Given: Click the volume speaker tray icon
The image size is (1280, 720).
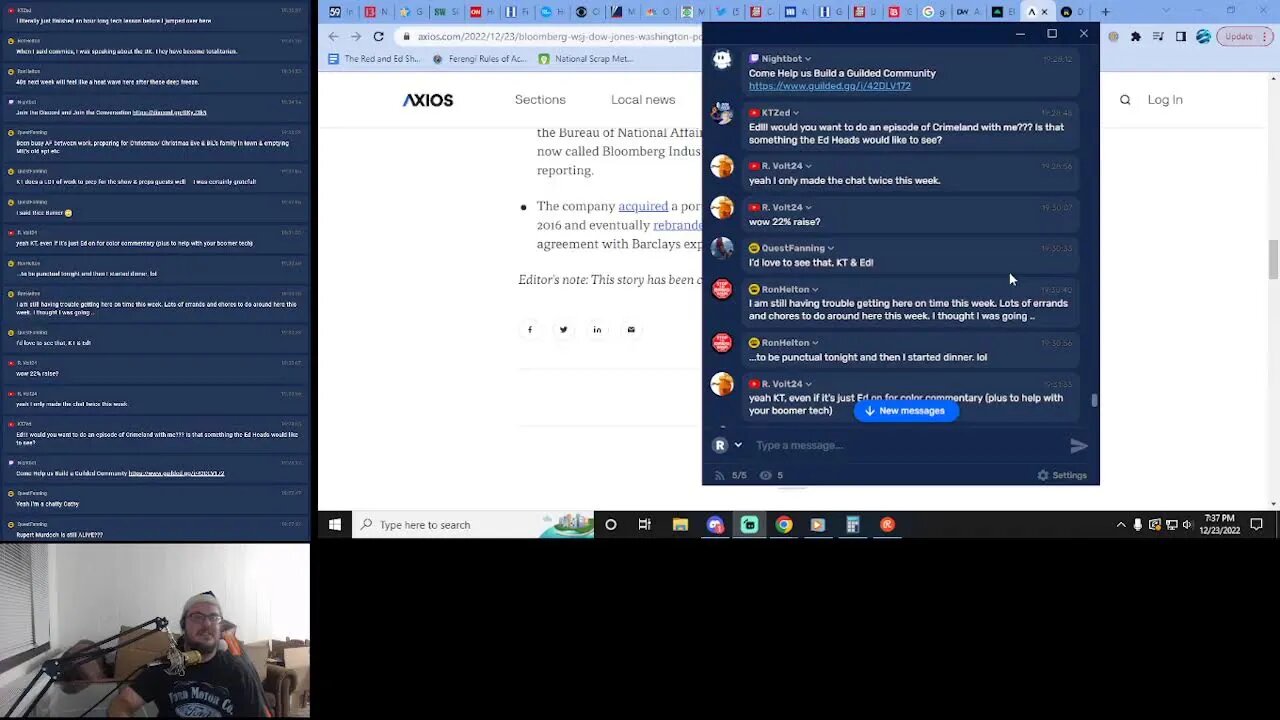Looking at the screenshot, I should point(1188,525).
